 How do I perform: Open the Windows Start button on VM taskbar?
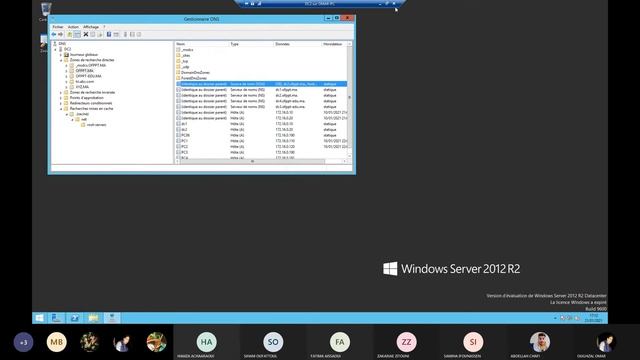(x=40, y=318)
